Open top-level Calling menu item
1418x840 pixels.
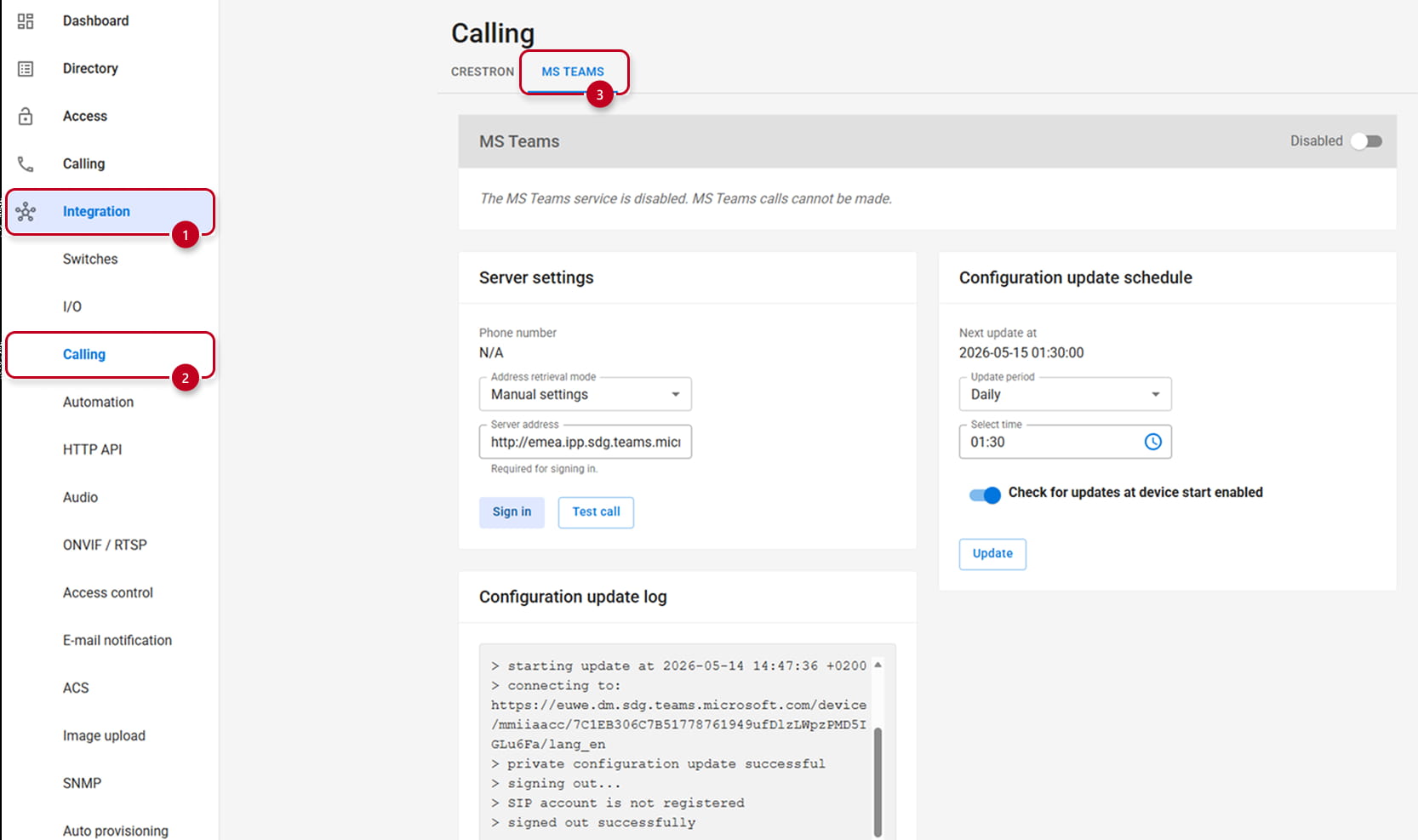(x=83, y=163)
